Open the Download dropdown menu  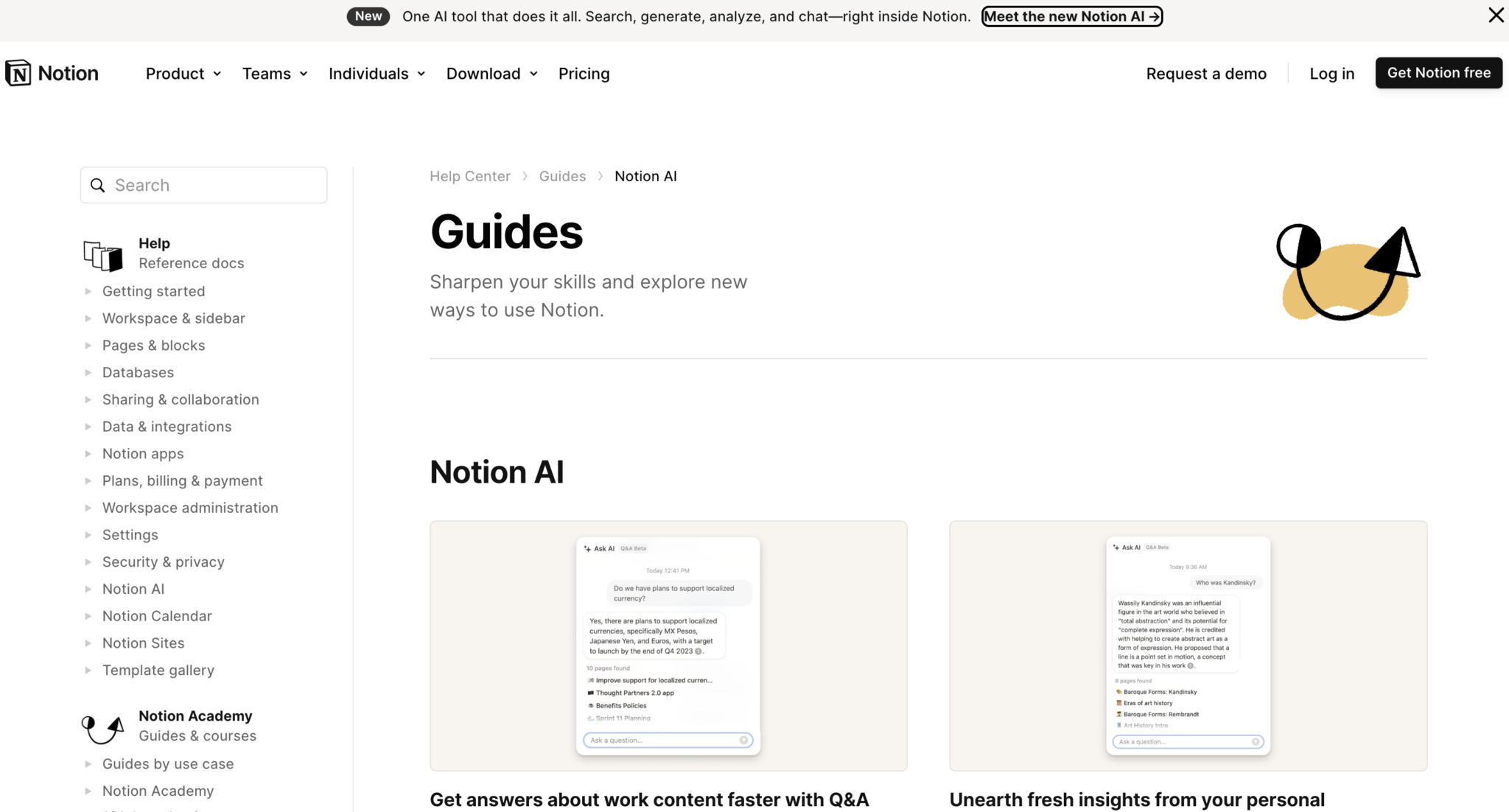click(492, 73)
